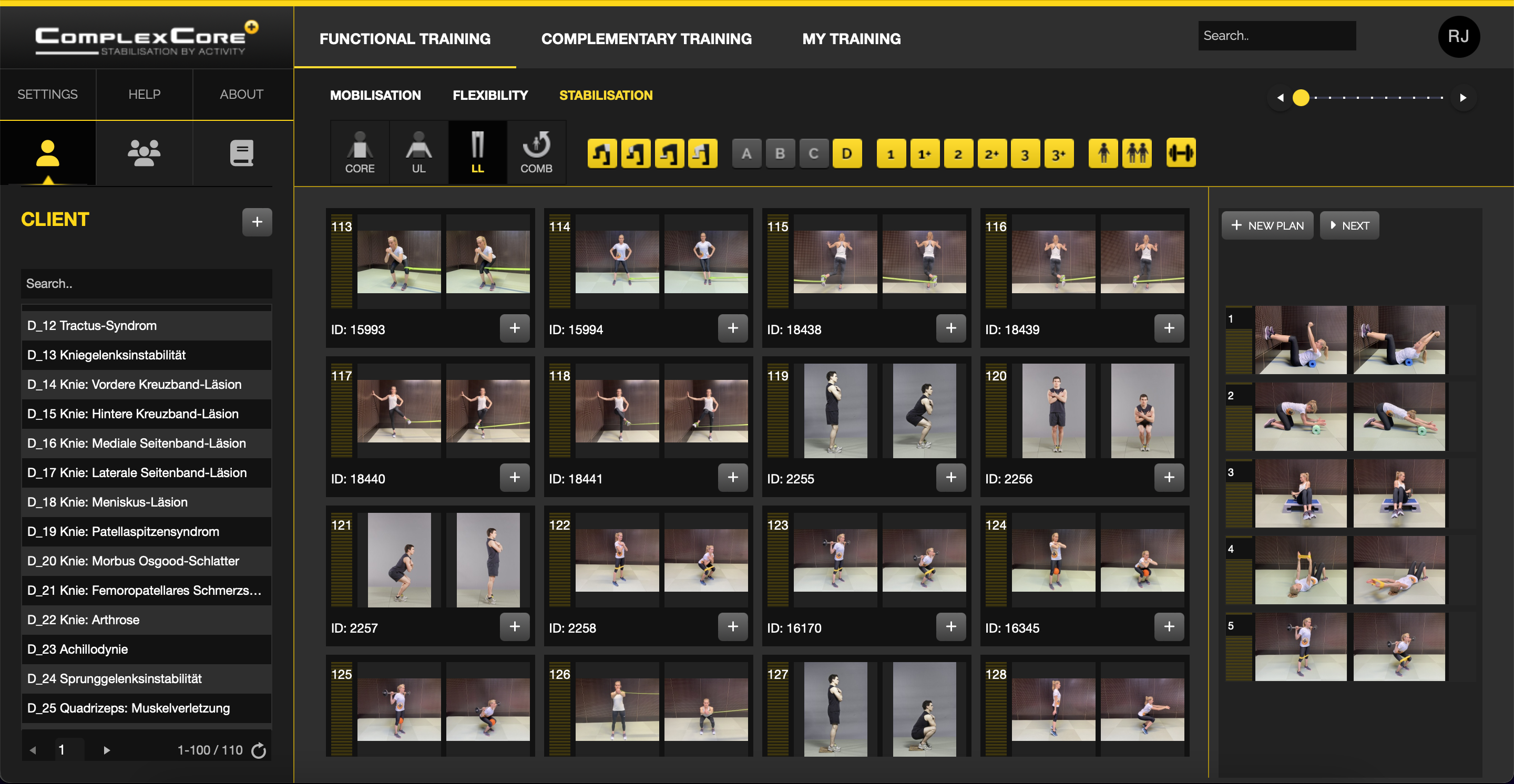Toggle difficulty 2 filter
This screenshot has height=784, width=1514.
pyautogui.click(x=958, y=154)
